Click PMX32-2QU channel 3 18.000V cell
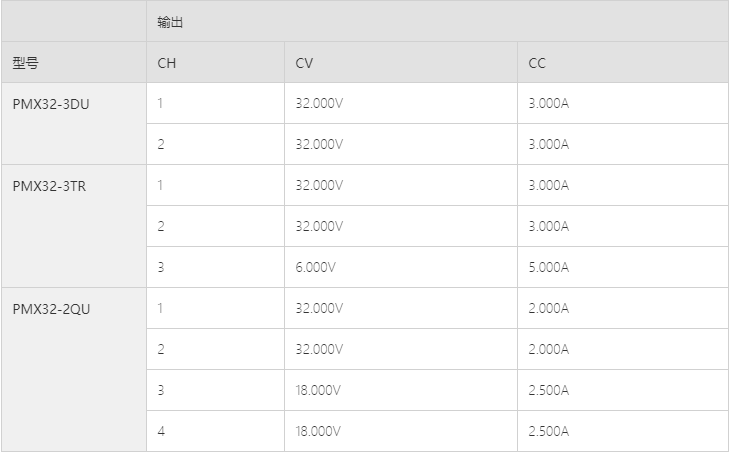Viewport: 729px width, 452px height. 319,391
